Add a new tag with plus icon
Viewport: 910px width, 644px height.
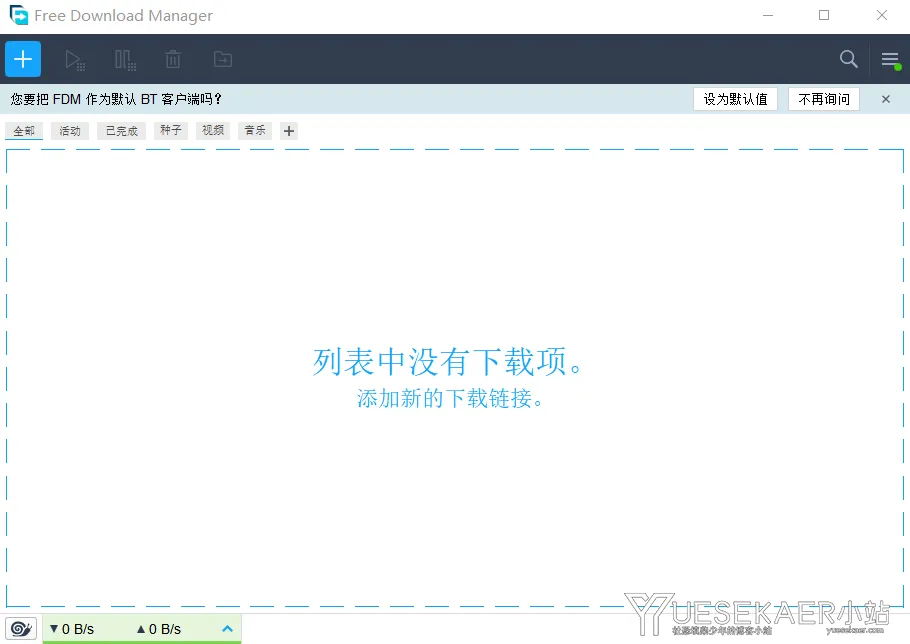click(288, 131)
